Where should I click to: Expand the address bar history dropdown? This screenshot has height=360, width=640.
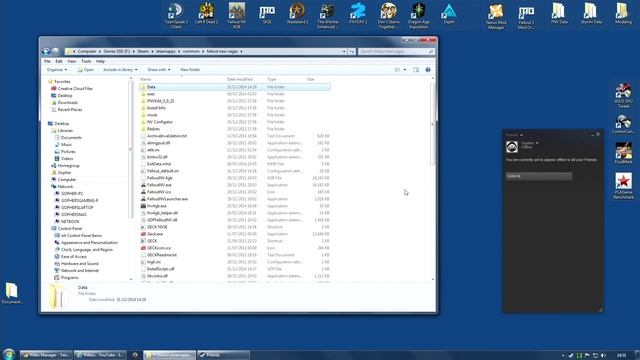click(344, 51)
